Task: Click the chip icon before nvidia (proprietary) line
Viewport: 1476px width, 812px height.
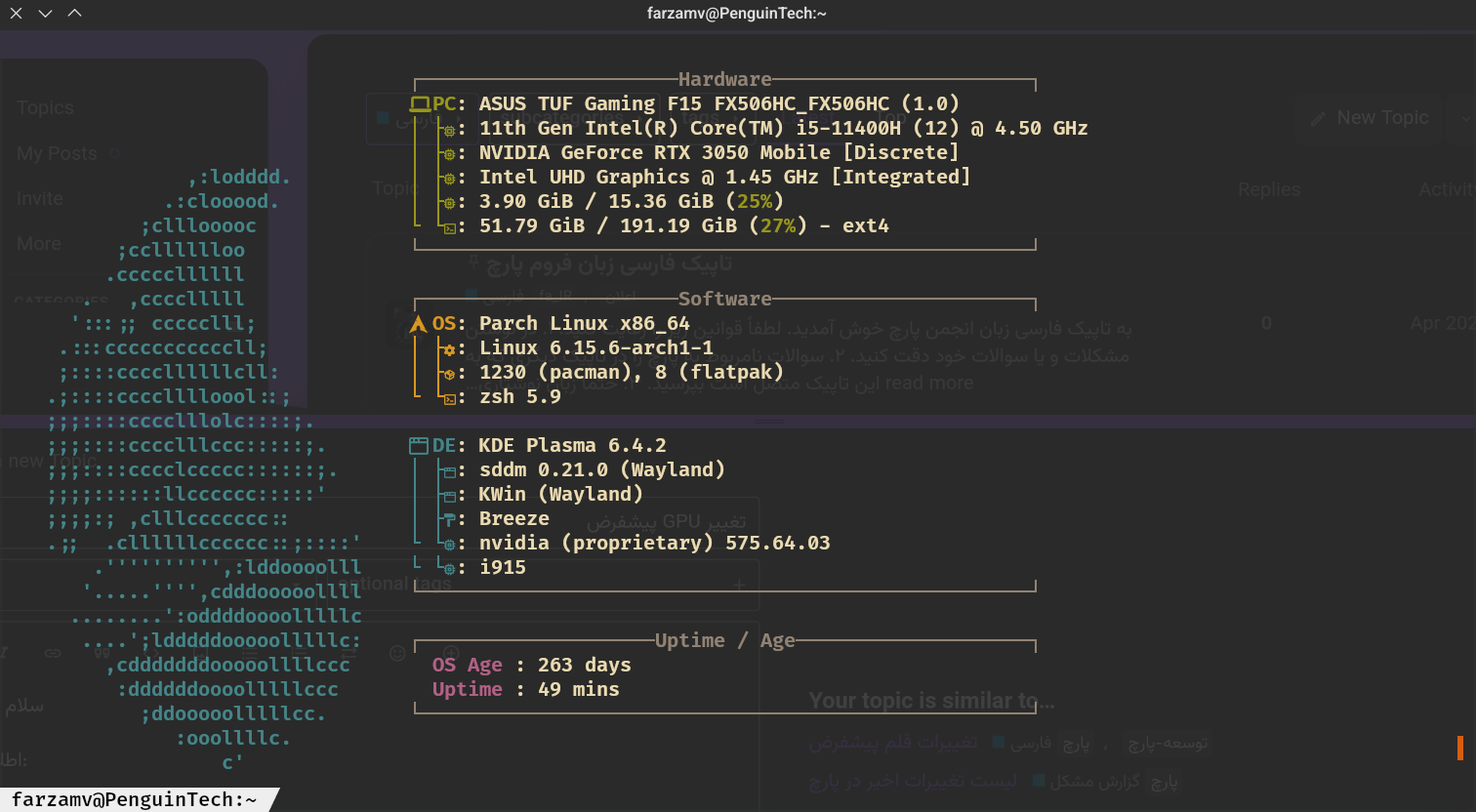Action: click(449, 545)
